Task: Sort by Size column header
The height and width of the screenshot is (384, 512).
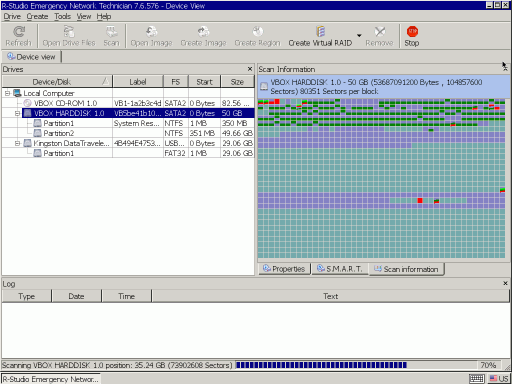Action: [x=237, y=82]
